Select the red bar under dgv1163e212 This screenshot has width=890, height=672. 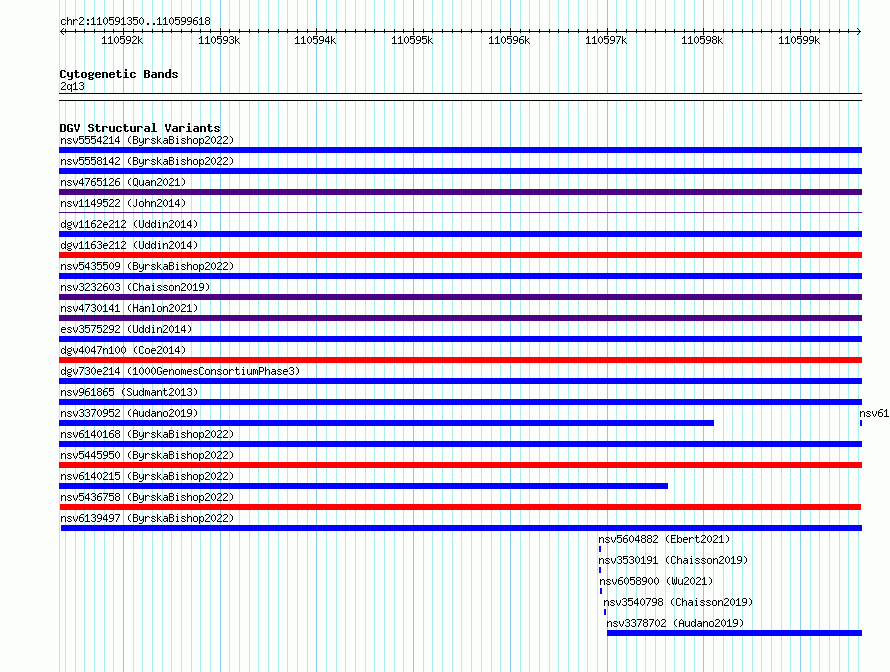coord(460,255)
